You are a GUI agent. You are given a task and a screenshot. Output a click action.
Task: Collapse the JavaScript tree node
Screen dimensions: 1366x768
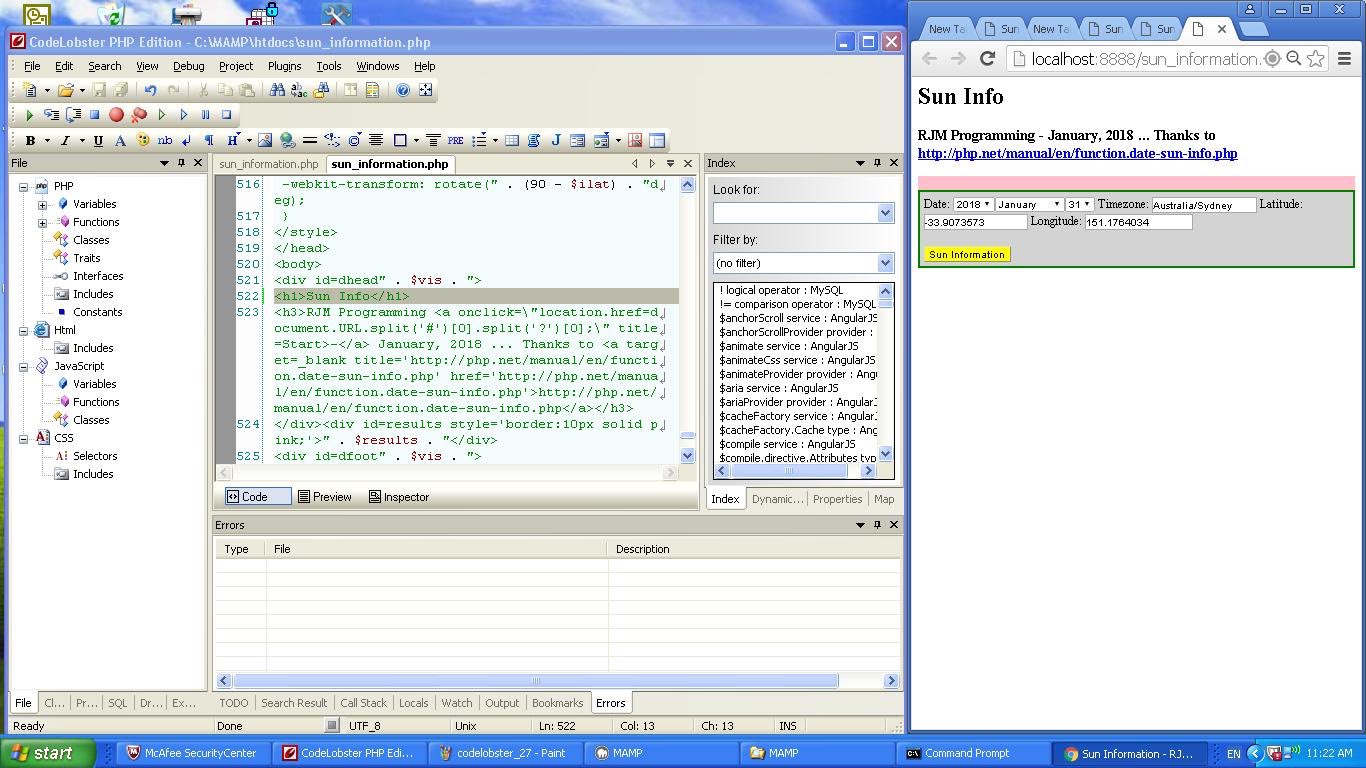point(24,366)
